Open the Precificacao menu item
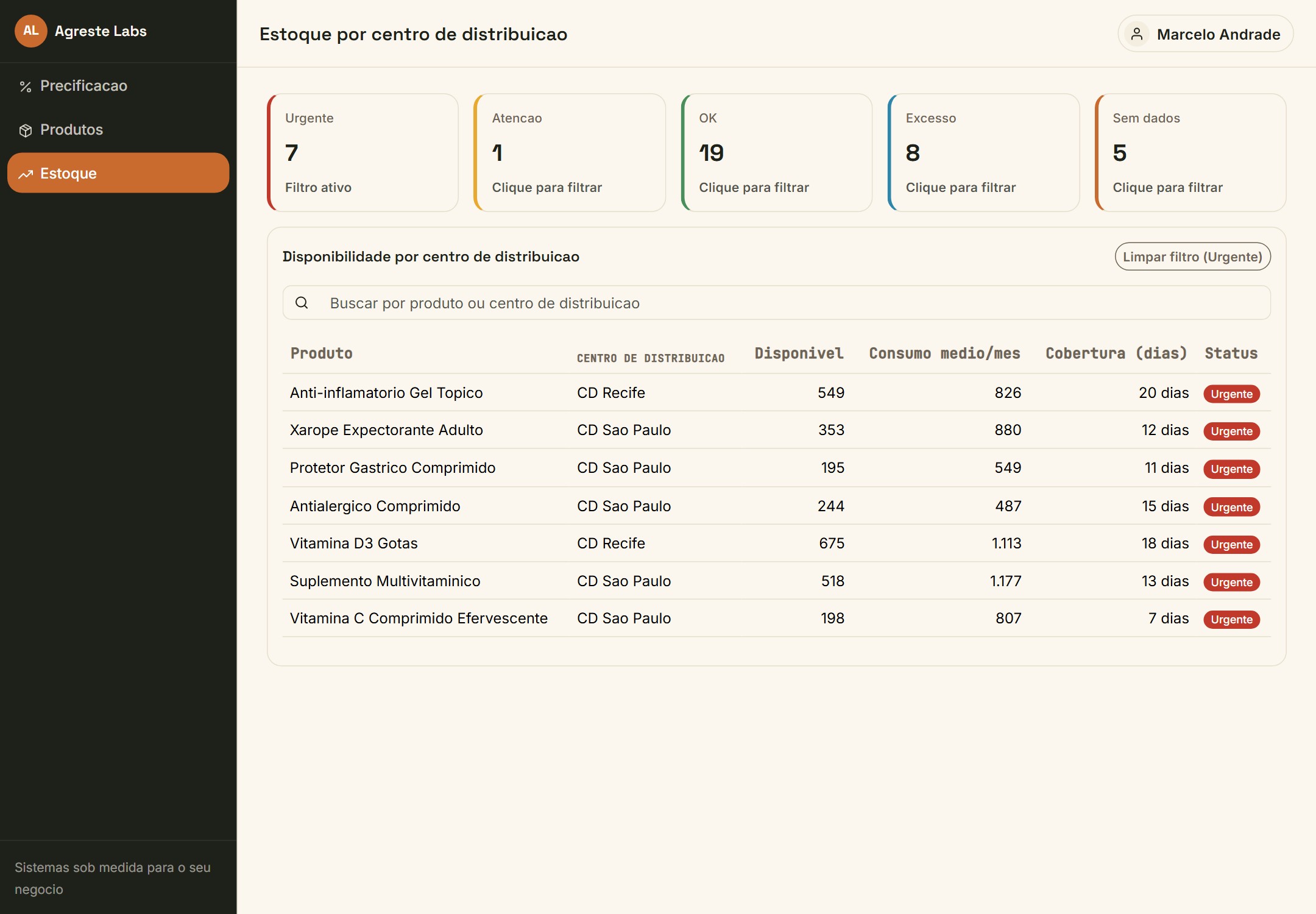1316x914 pixels. point(118,86)
